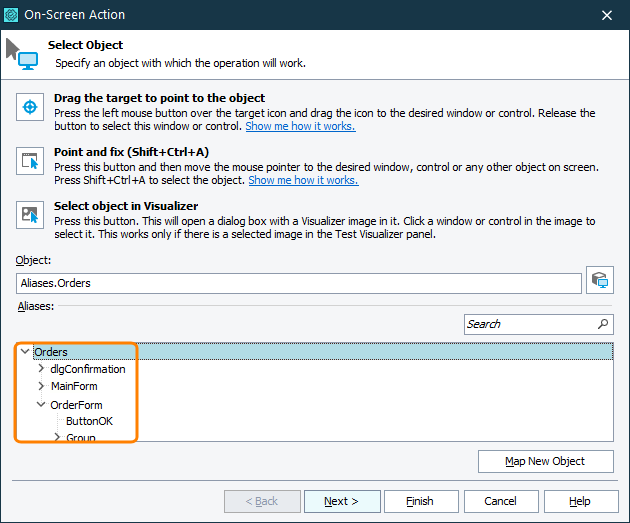
Task: Click the Select Object header icon
Action: [x=22, y=53]
